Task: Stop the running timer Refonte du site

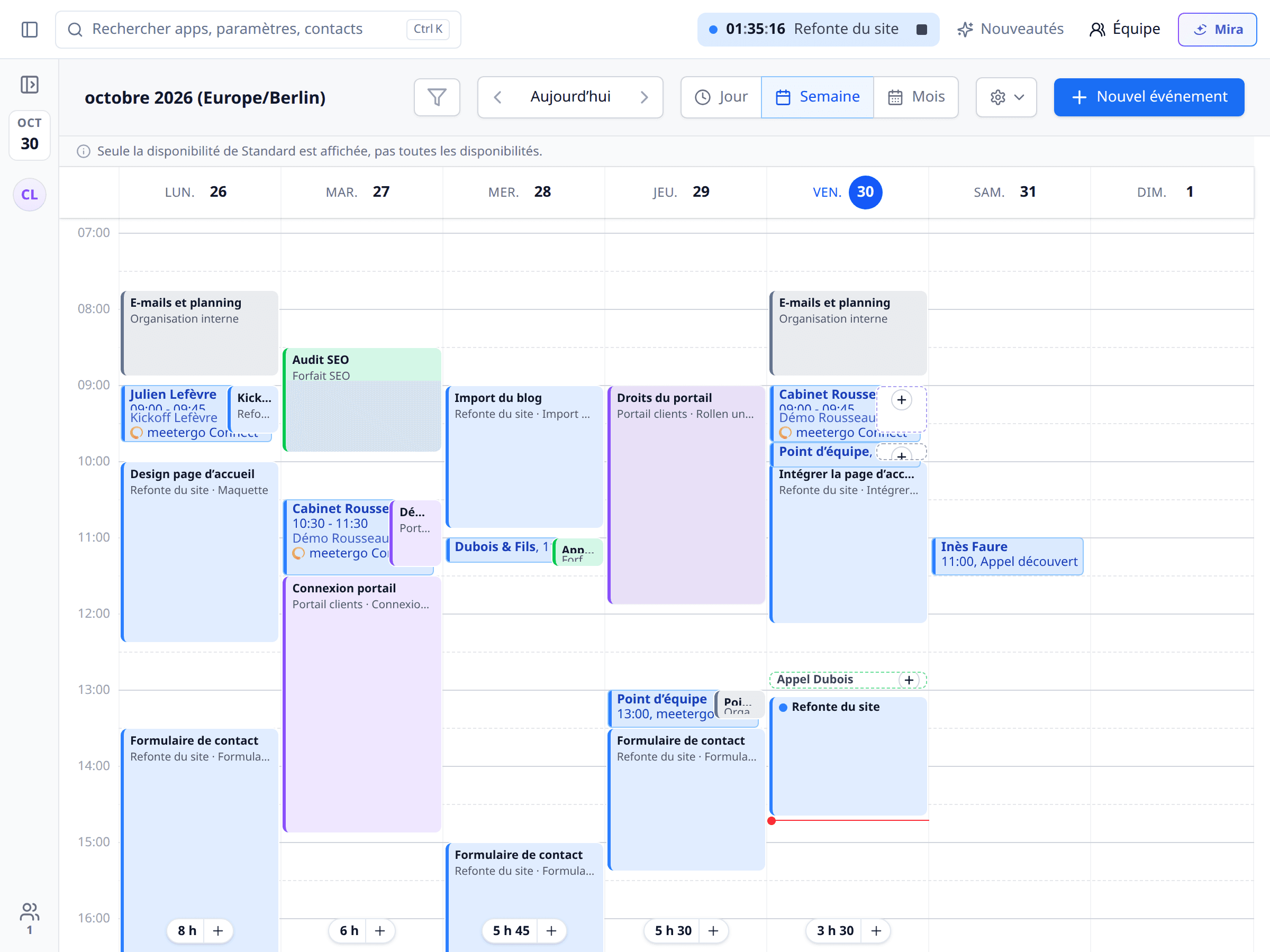Action: coord(921,29)
